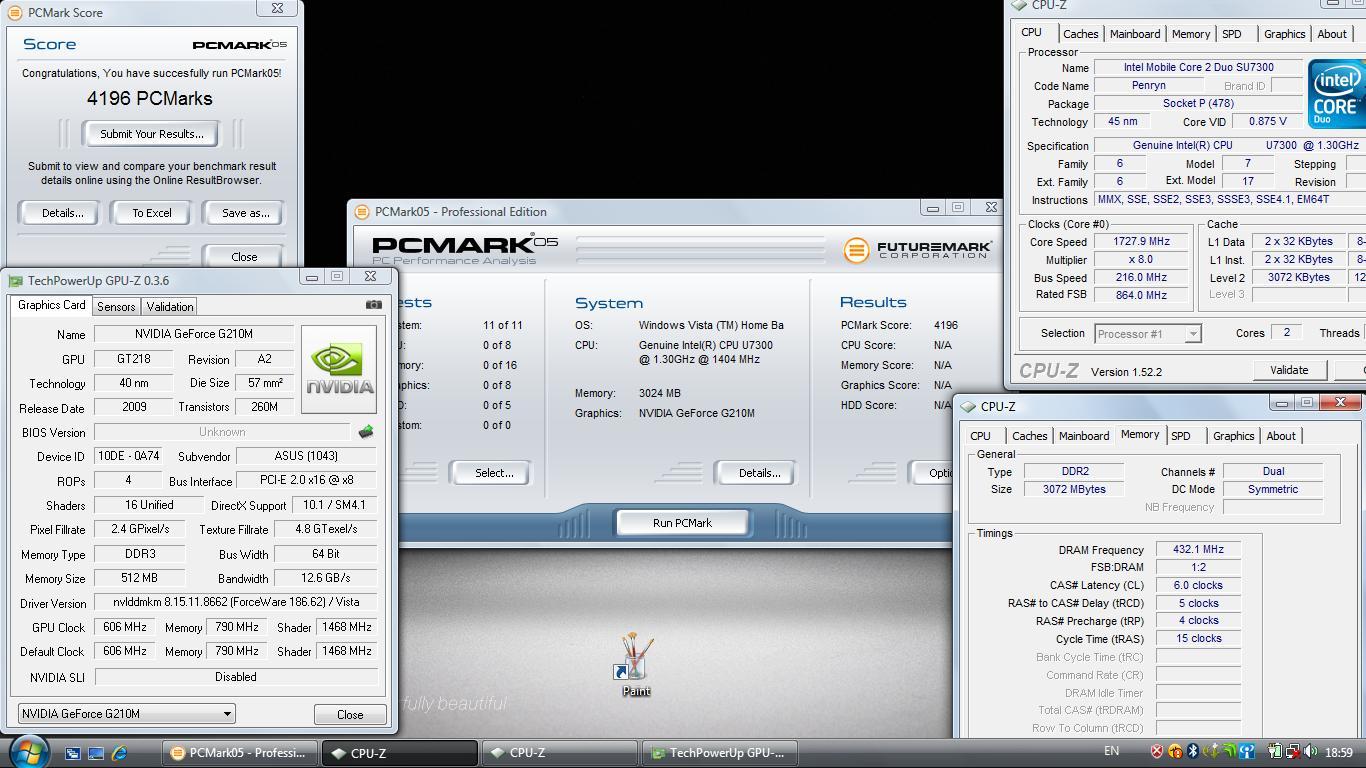Open the NVIDIA GeForce G210M GPU dropdown
This screenshot has width=1366, height=768.
tap(126, 713)
